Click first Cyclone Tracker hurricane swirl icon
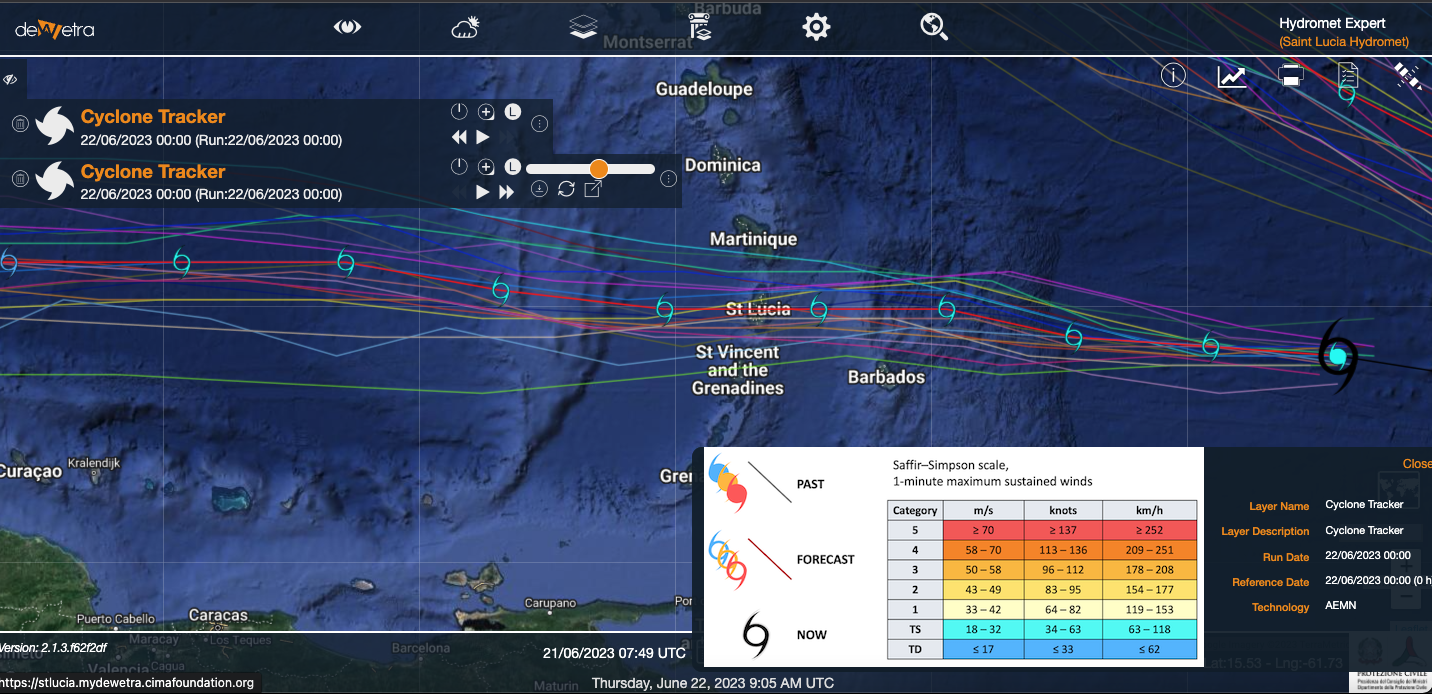Screen dimensions: 1432x694 54,125
